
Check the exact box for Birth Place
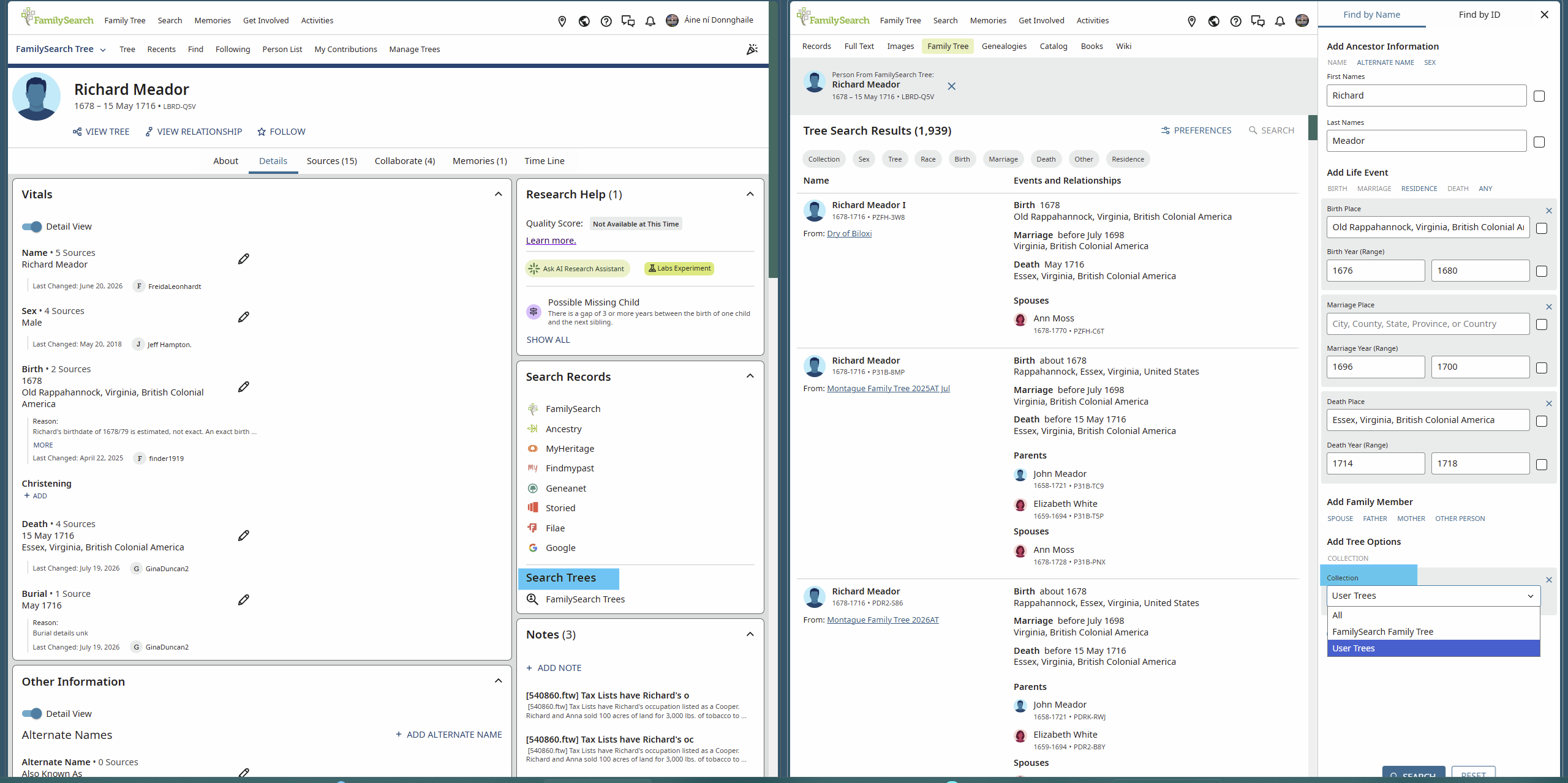click(1542, 228)
